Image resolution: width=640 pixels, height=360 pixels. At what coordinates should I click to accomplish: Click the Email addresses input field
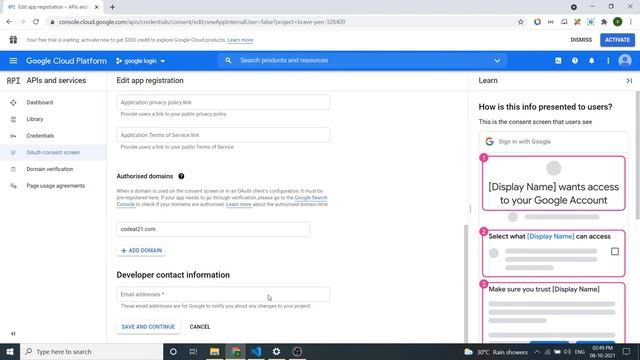tap(223, 294)
